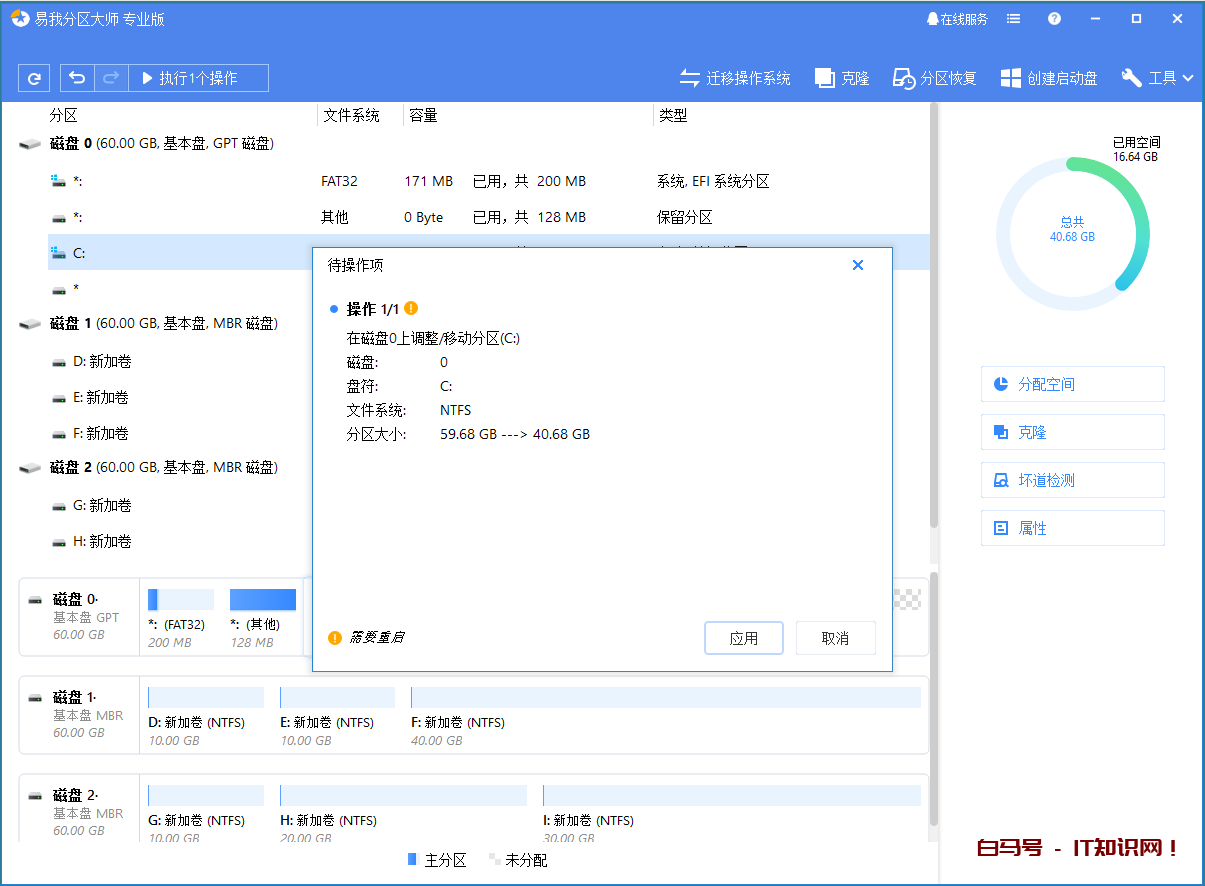Start 坏道检测 from the sidebar
The image size is (1205, 886).
pos(1072,479)
